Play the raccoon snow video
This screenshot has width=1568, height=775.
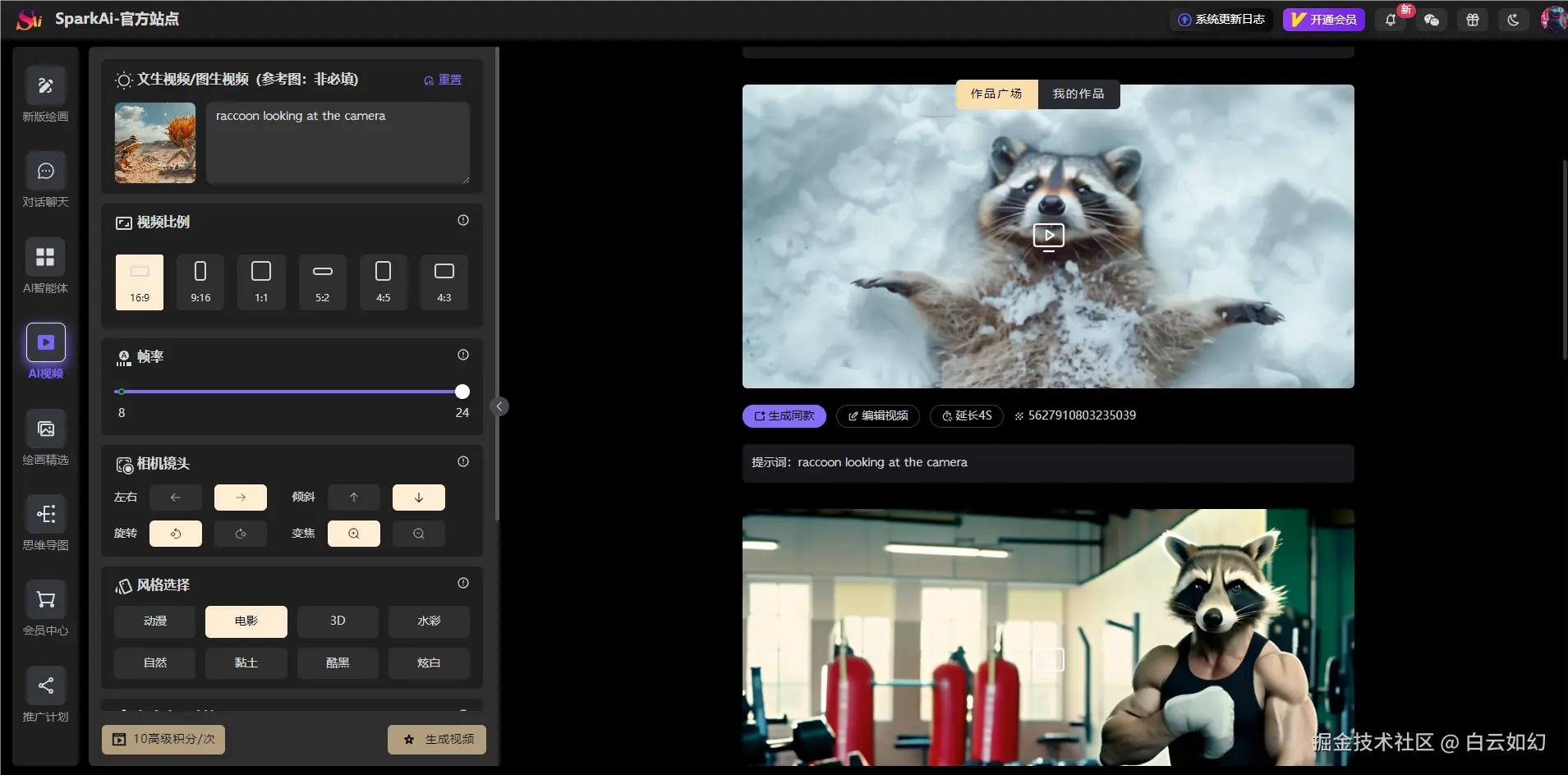(x=1049, y=236)
